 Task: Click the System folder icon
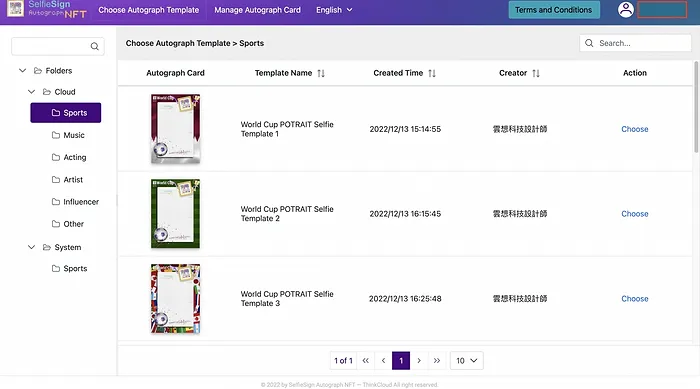tap(46, 247)
